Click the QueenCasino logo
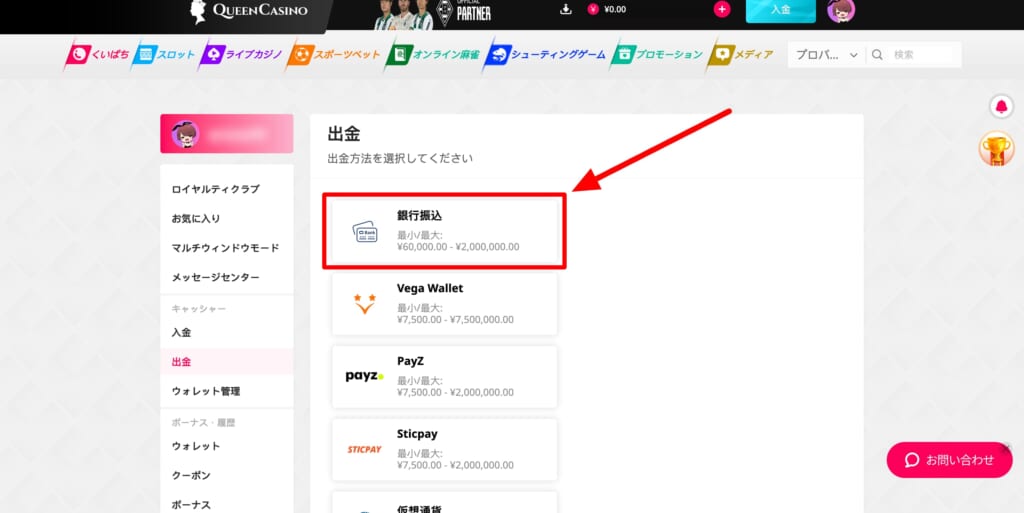Image resolution: width=1024 pixels, height=513 pixels. [x=249, y=10]
